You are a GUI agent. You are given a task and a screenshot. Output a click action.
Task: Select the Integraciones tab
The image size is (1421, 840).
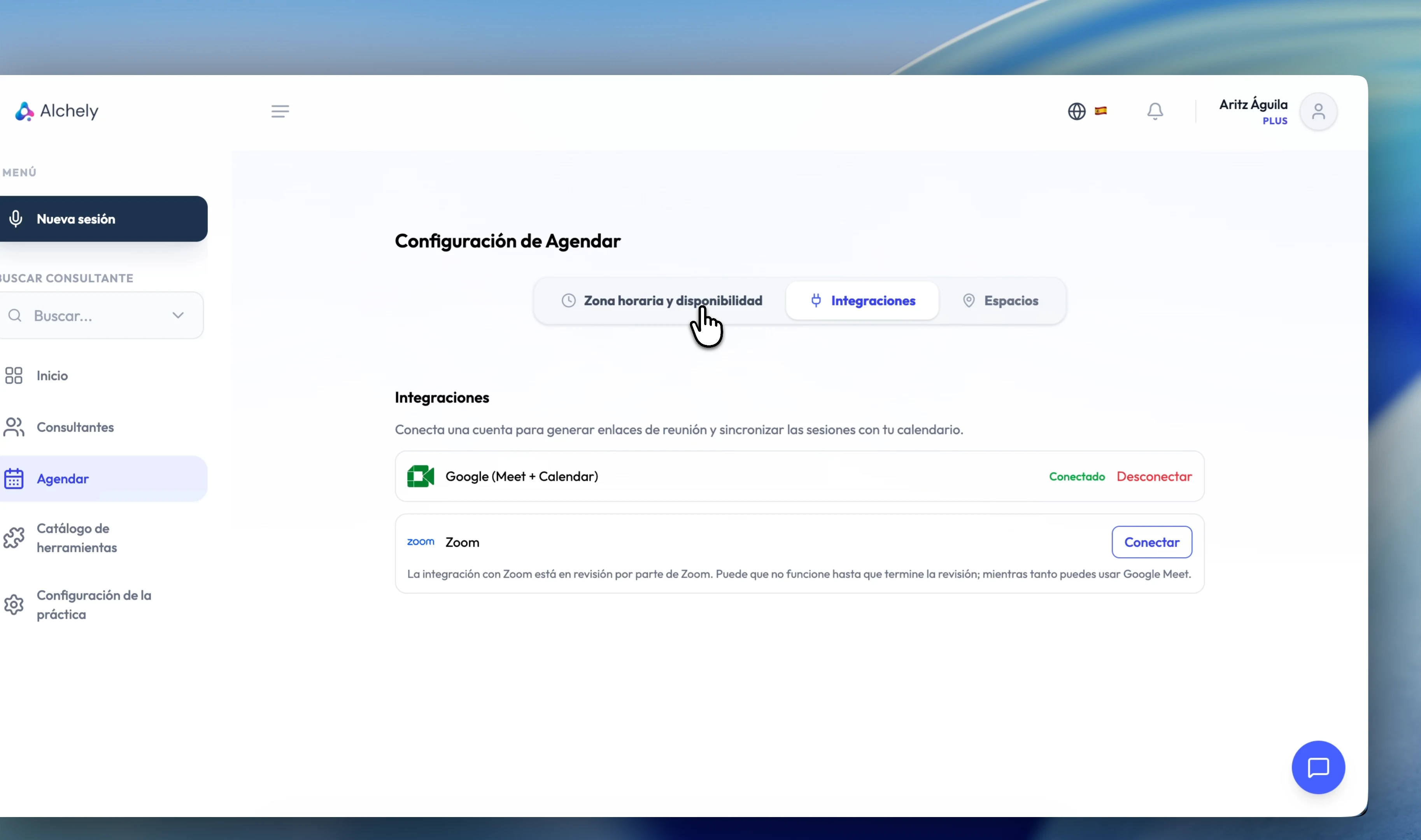862,301
